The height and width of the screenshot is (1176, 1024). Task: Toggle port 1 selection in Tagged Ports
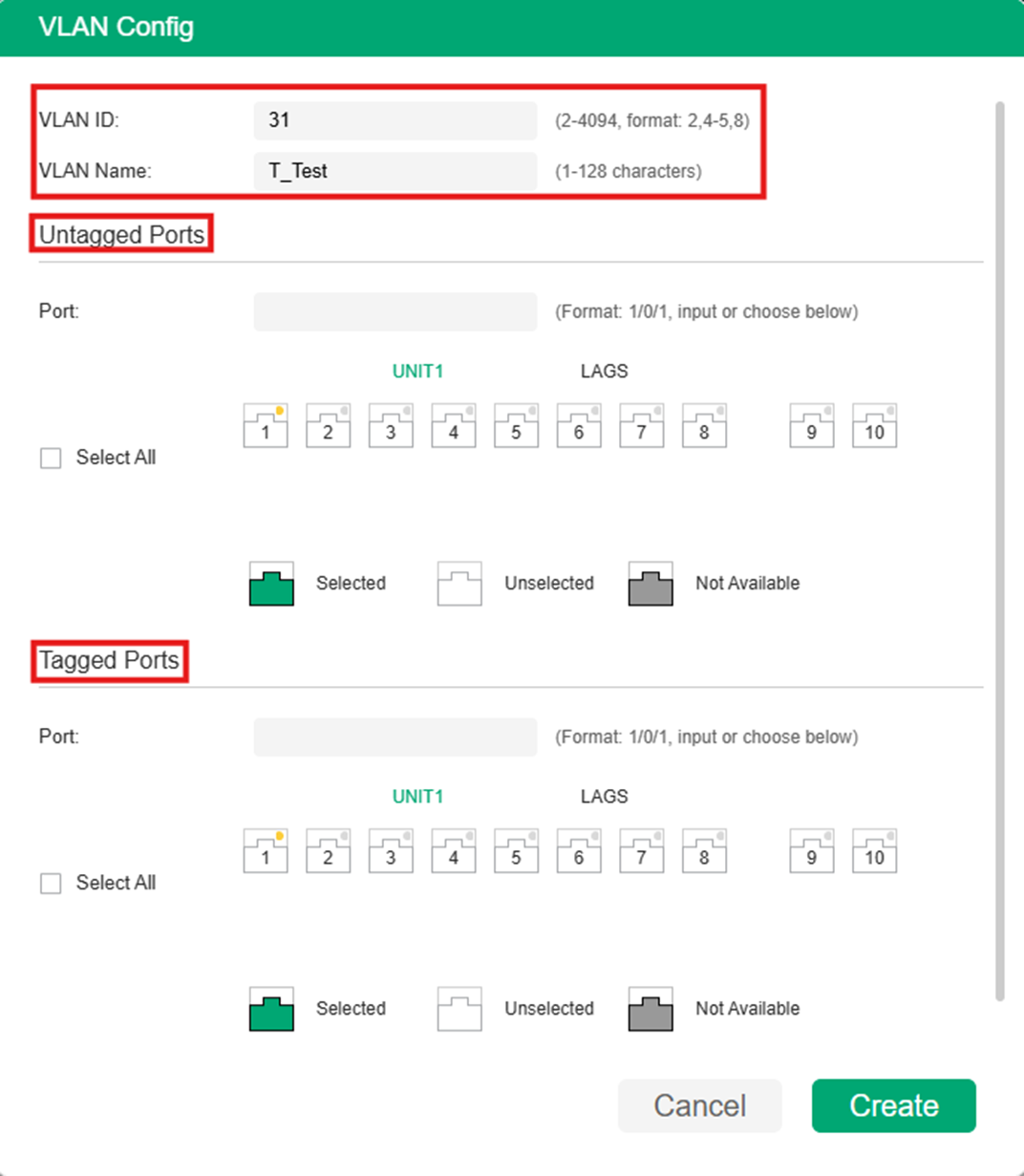265,852
